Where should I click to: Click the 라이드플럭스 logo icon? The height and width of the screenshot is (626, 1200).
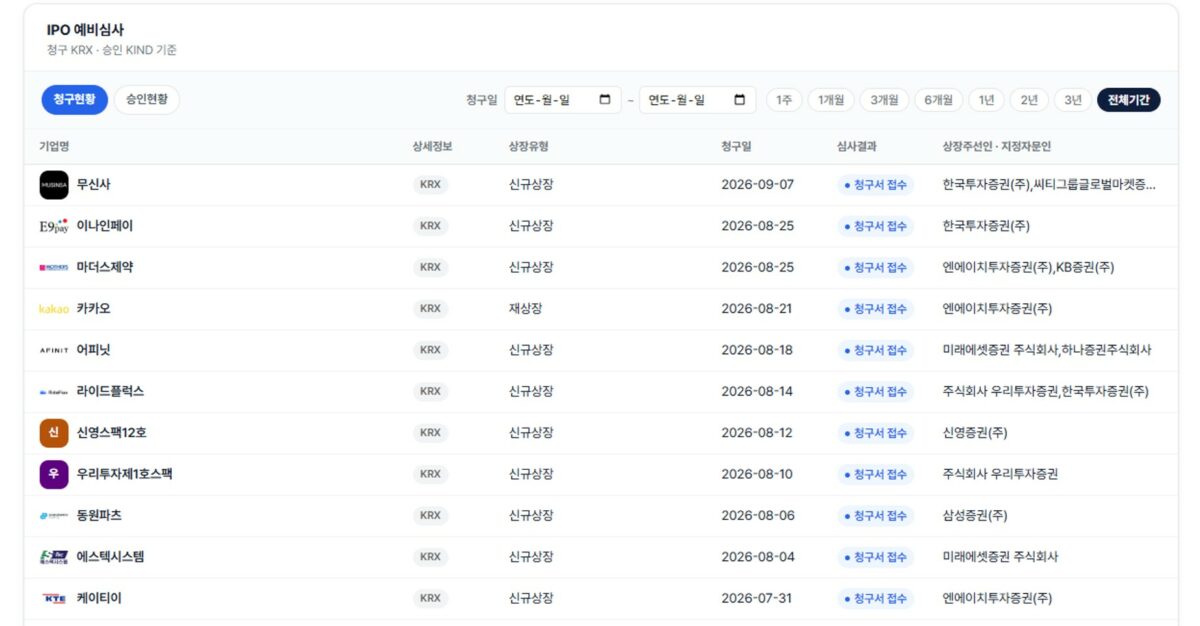pos(54,392)
